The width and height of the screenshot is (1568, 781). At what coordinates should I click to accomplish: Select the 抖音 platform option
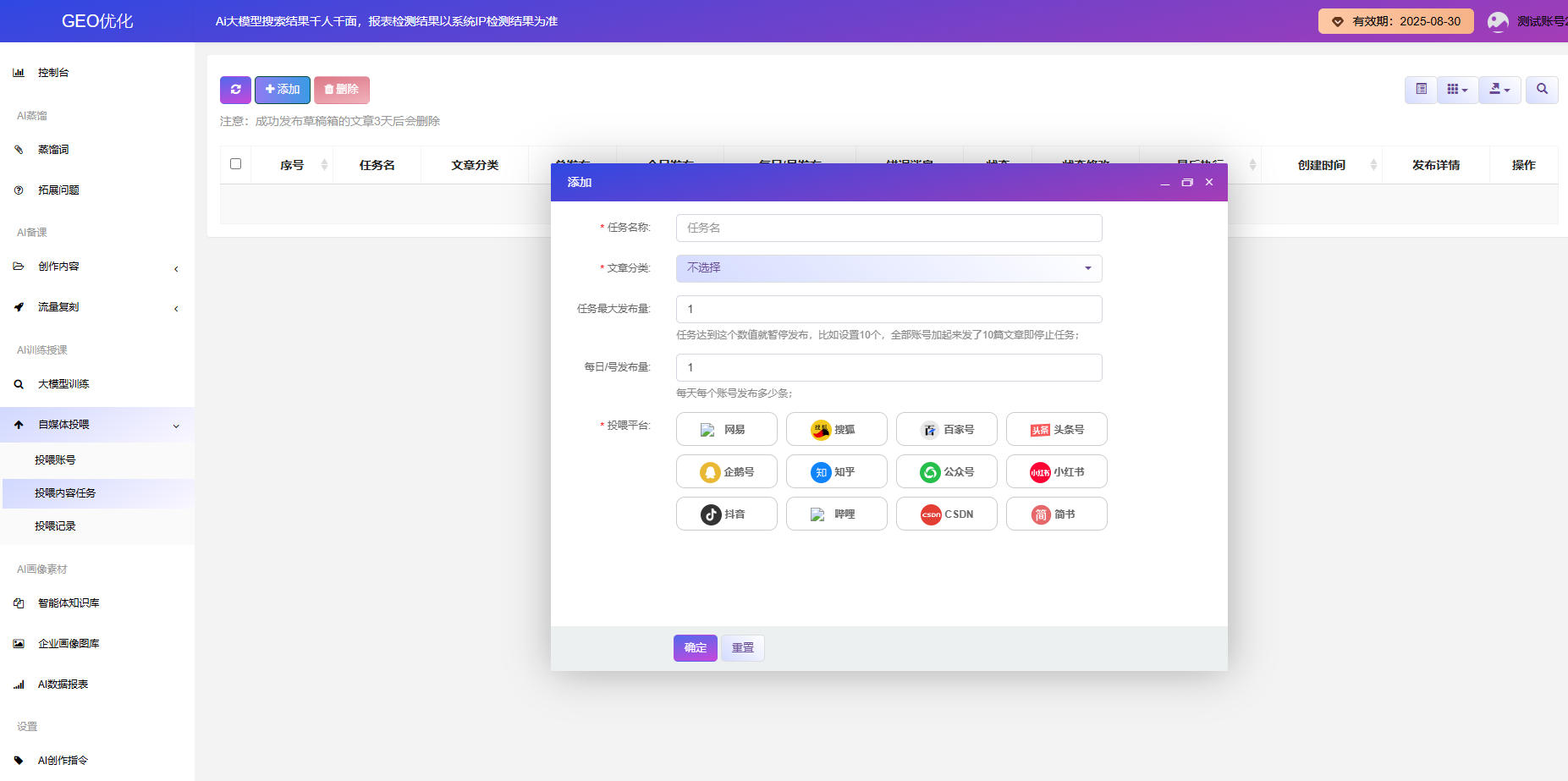726,514
